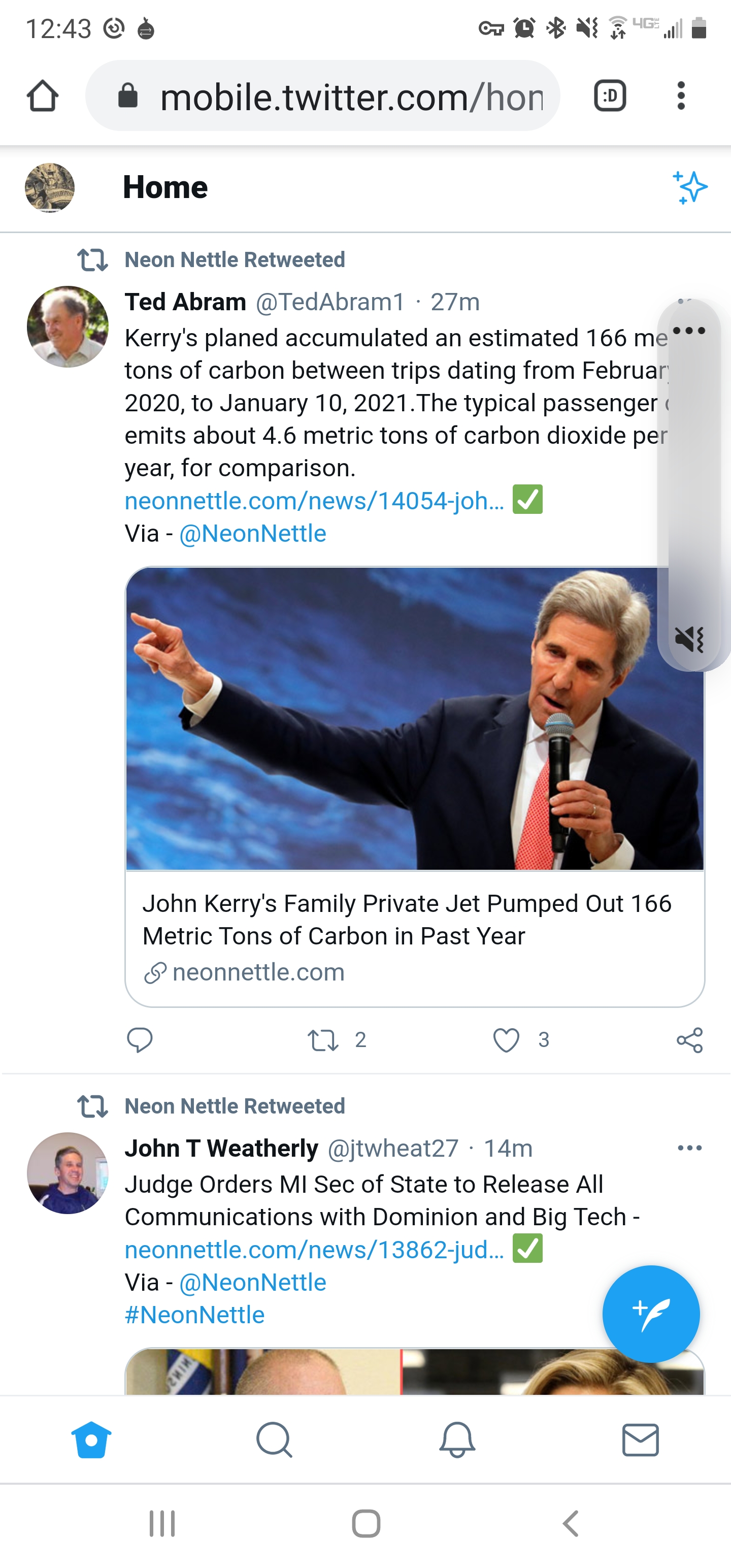Open Chrome three-dot overflow menu
Screen dimensions: 731x1568
point(681,96)
